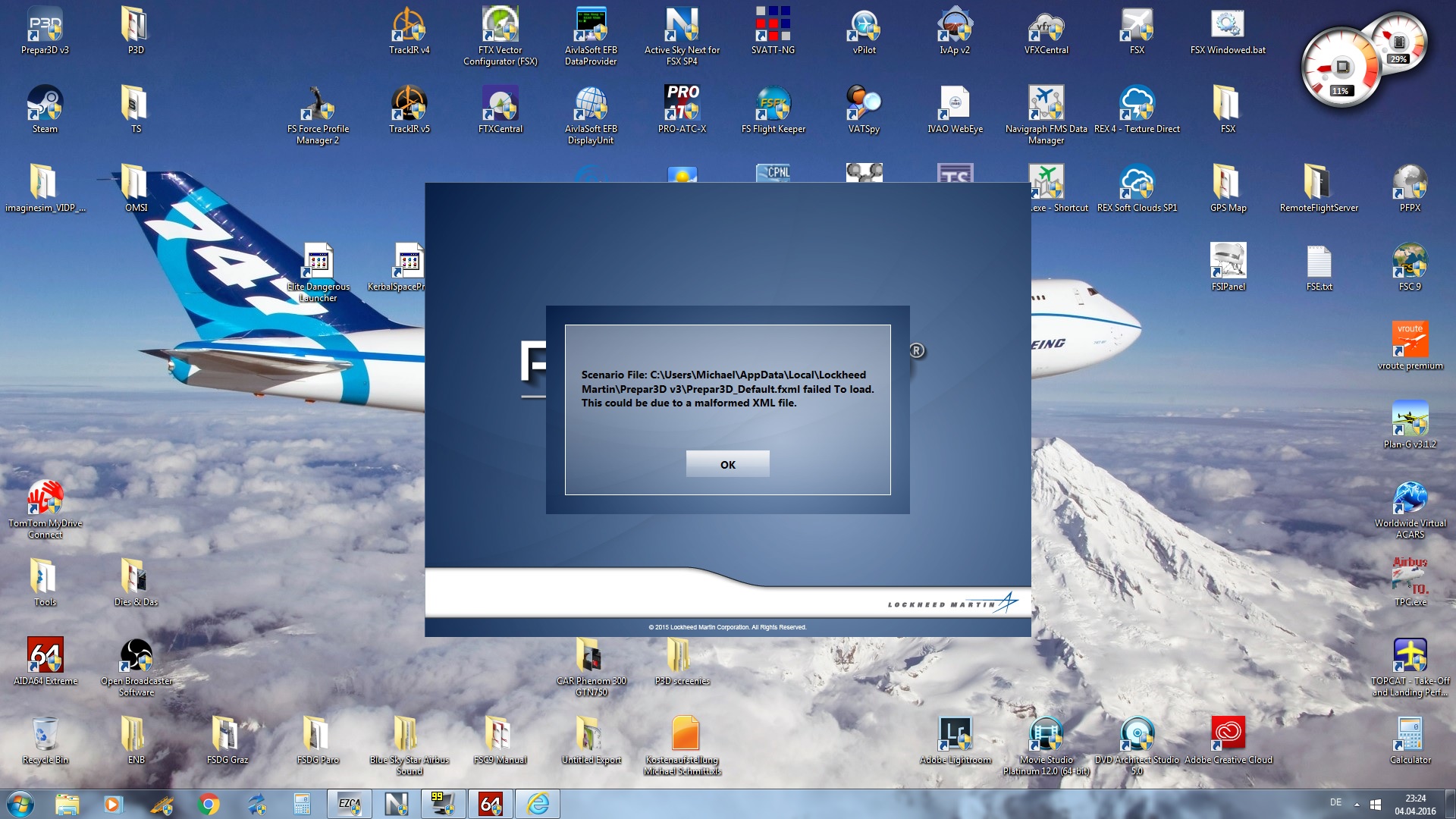Launch TrackIR v4 shortcut
Screen dimensions: 1456x819
[409, 30]
